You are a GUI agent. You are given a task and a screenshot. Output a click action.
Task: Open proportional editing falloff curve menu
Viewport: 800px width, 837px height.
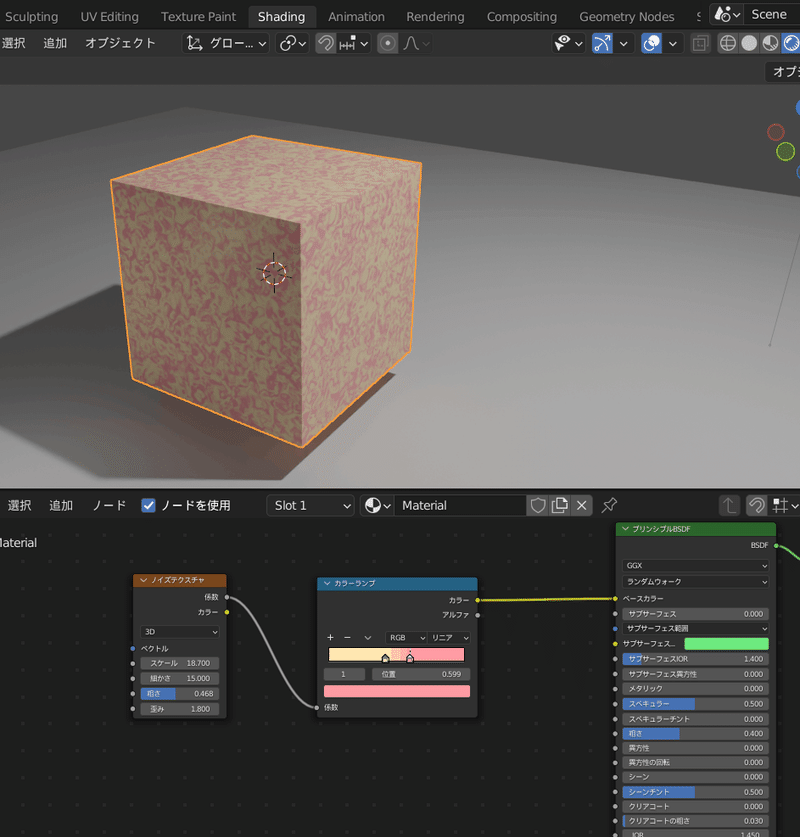(416, 43)
